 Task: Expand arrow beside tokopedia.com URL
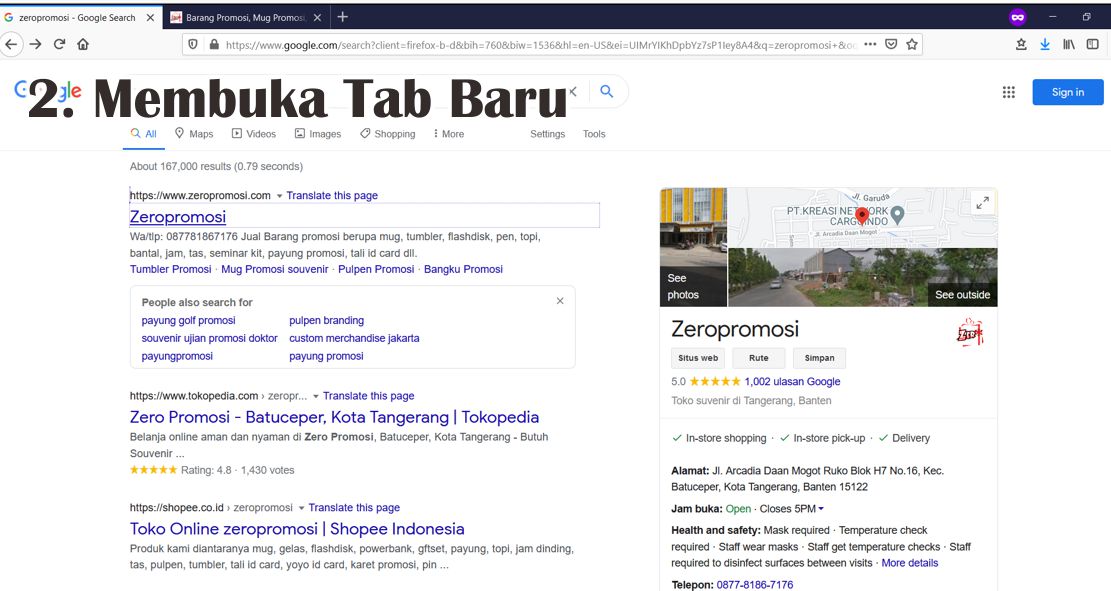tap(316, 396)
